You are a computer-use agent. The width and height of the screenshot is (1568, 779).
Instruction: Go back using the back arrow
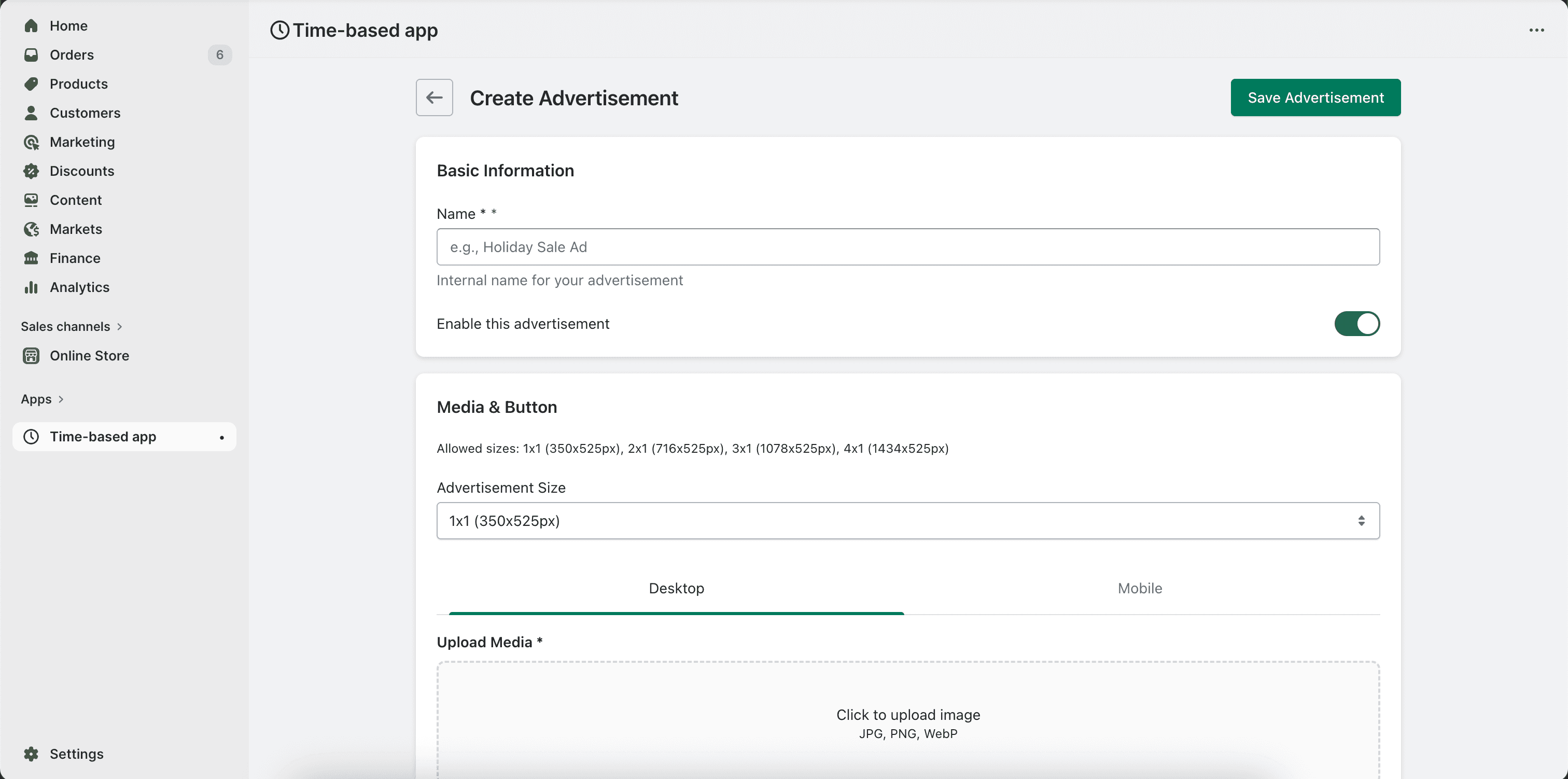434,98
